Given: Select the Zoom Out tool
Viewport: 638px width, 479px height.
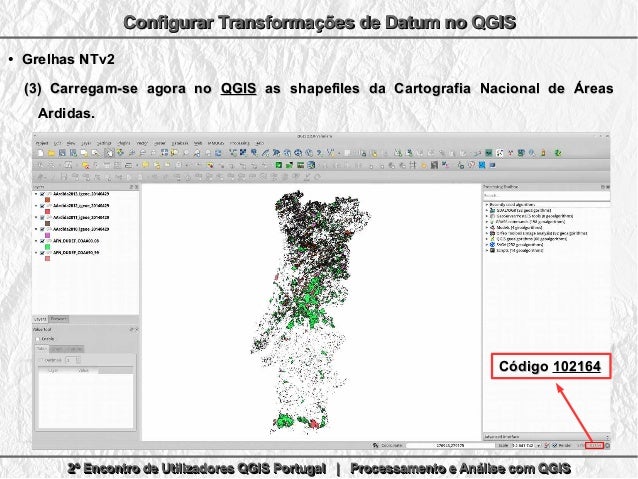Looking at the screenshot, I should [x=142, y=153].
